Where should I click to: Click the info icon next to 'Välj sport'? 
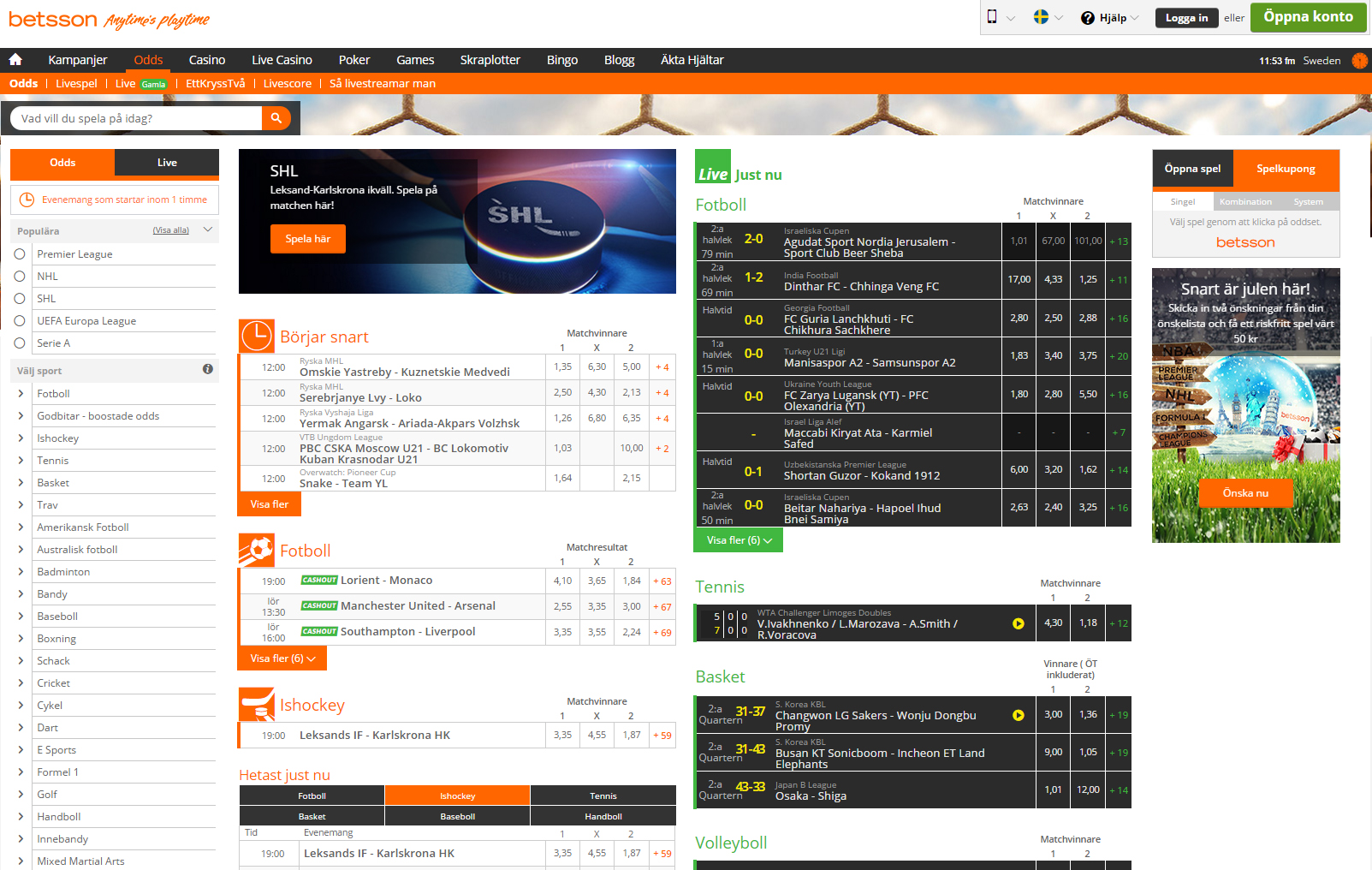208,370
